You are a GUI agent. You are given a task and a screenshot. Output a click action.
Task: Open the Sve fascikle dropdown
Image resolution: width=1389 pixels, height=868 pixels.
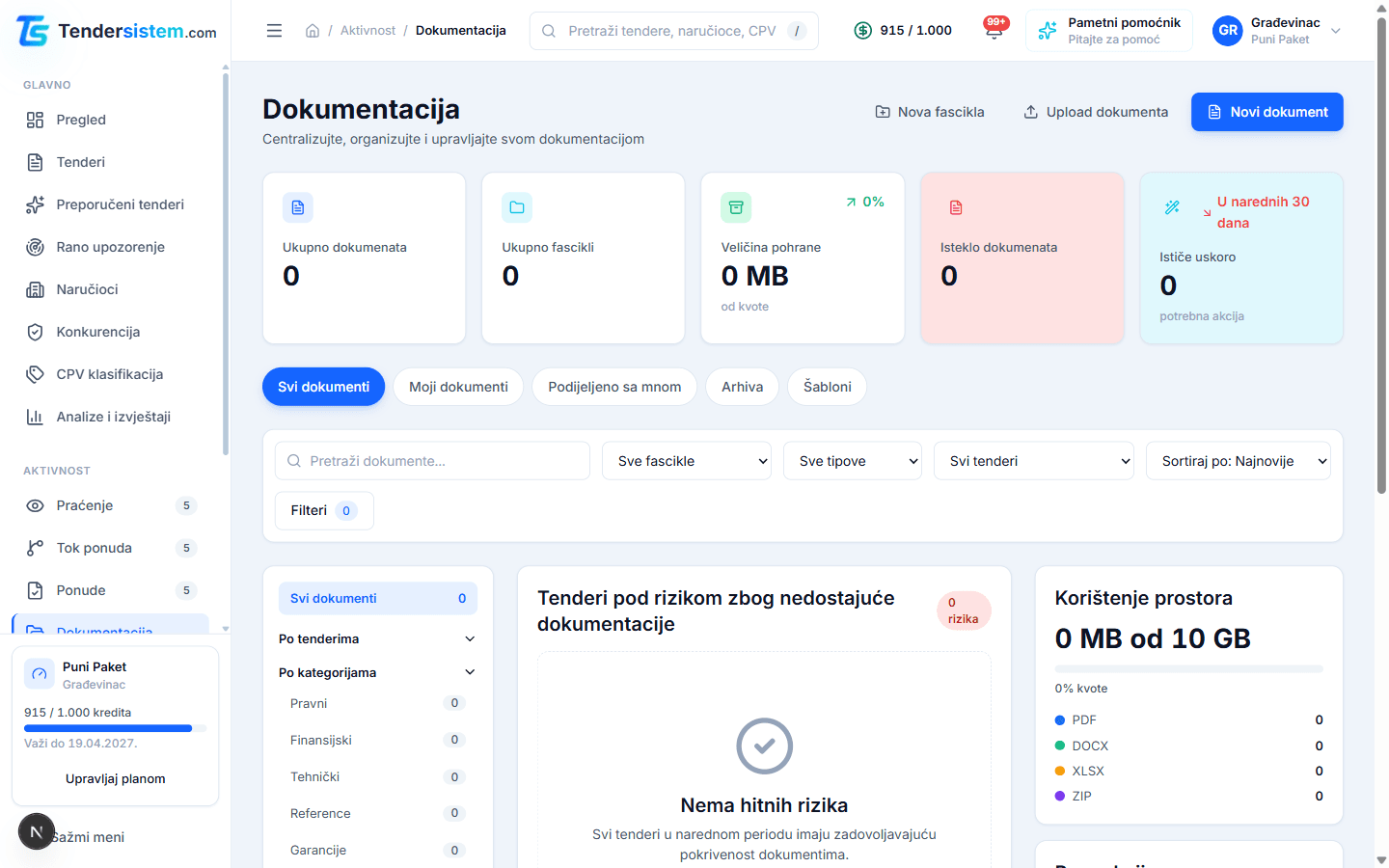point(687,461)
